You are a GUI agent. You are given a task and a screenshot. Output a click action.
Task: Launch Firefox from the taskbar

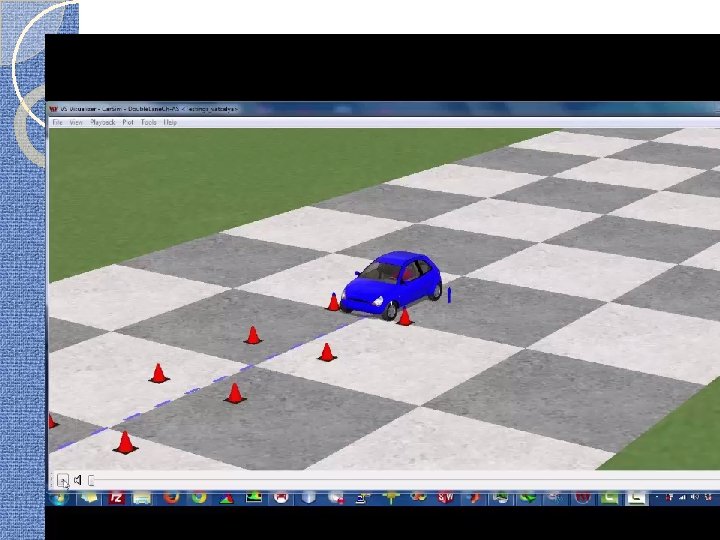tap(171, 498)
